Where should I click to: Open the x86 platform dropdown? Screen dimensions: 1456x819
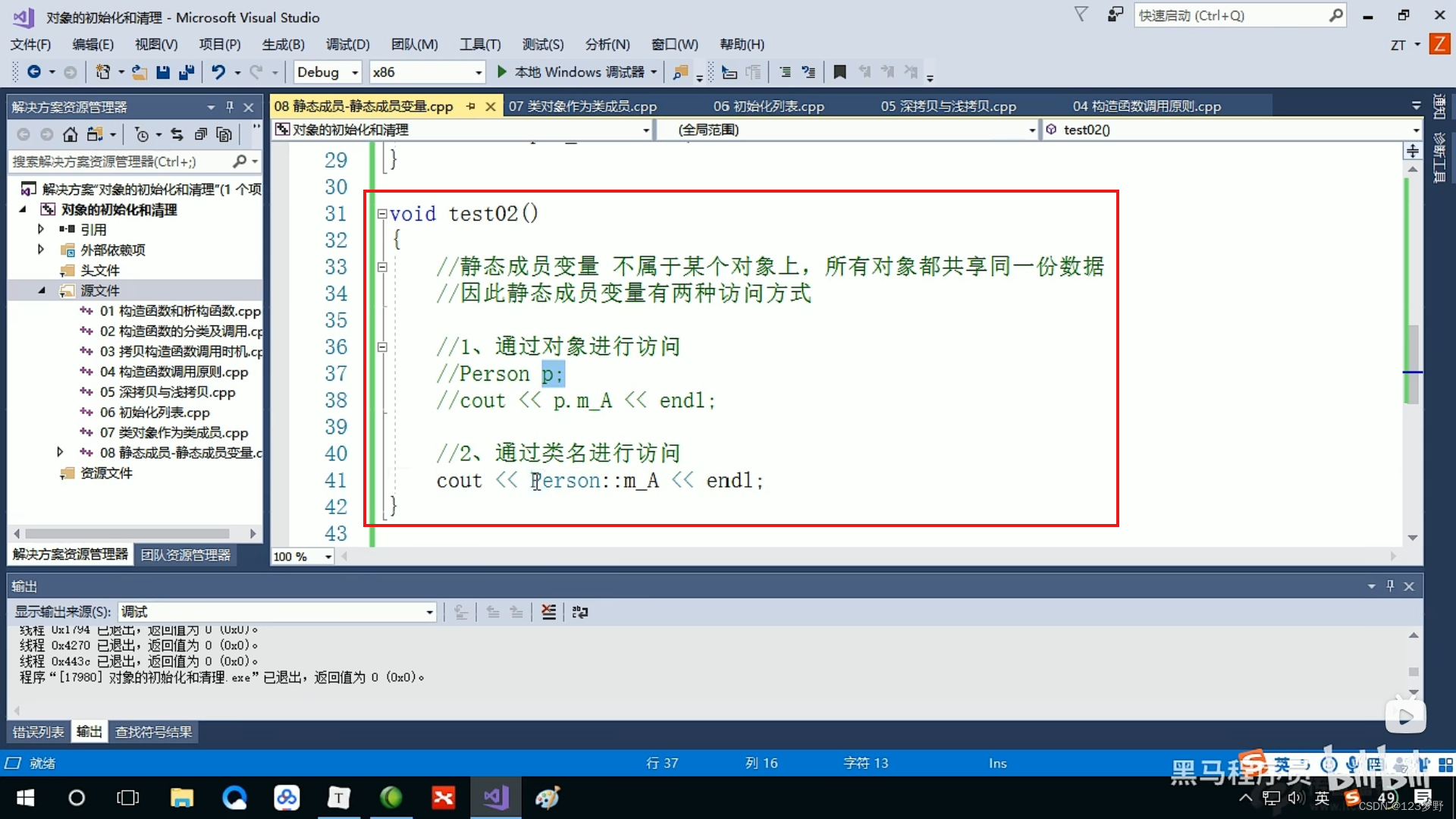427,72
